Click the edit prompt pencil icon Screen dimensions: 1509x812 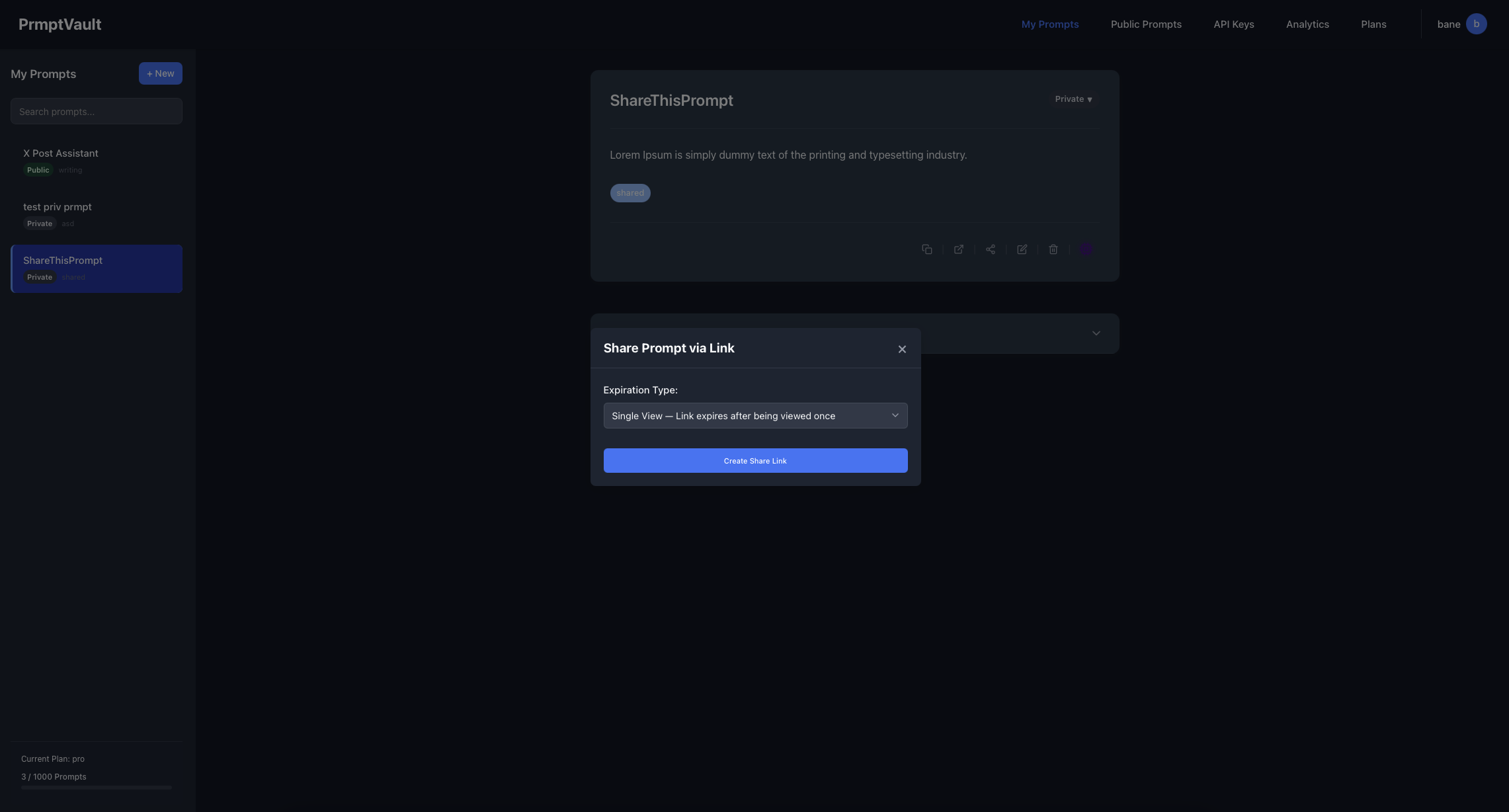pos(1022,249)
